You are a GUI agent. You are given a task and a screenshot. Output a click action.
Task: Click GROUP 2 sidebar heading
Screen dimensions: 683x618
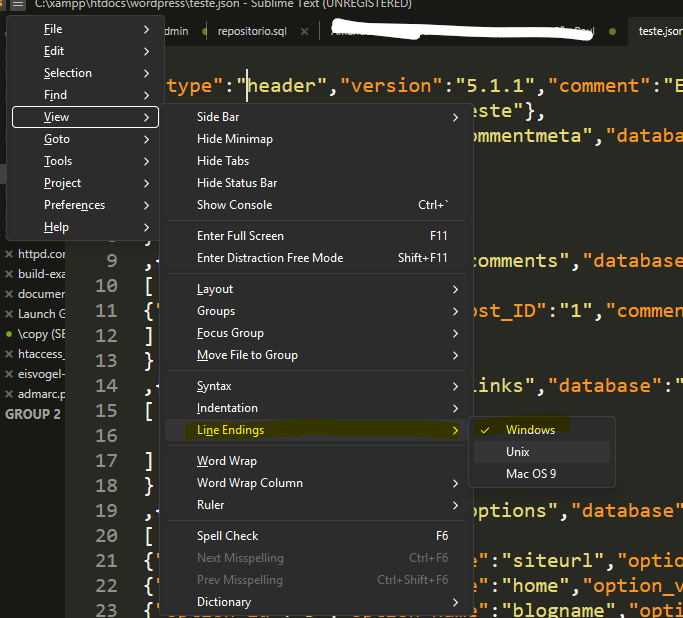(33, 414)
